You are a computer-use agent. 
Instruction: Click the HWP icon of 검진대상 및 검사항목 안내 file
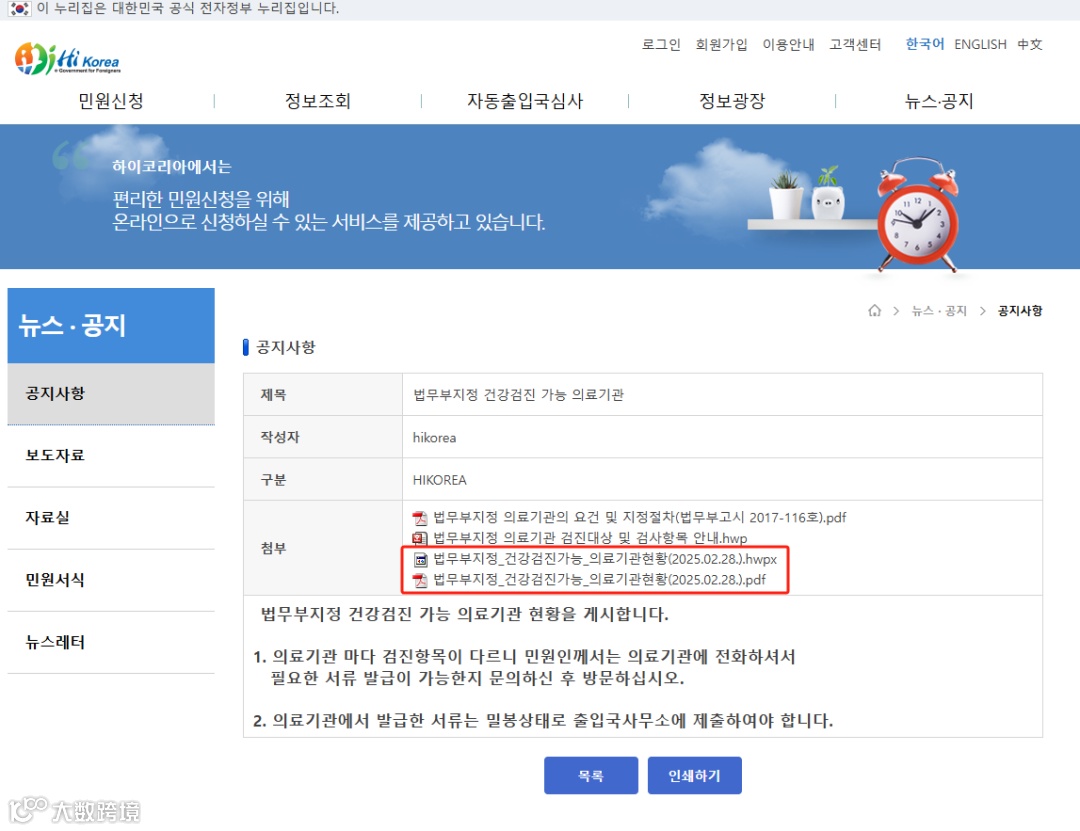[x=419, y=538]
